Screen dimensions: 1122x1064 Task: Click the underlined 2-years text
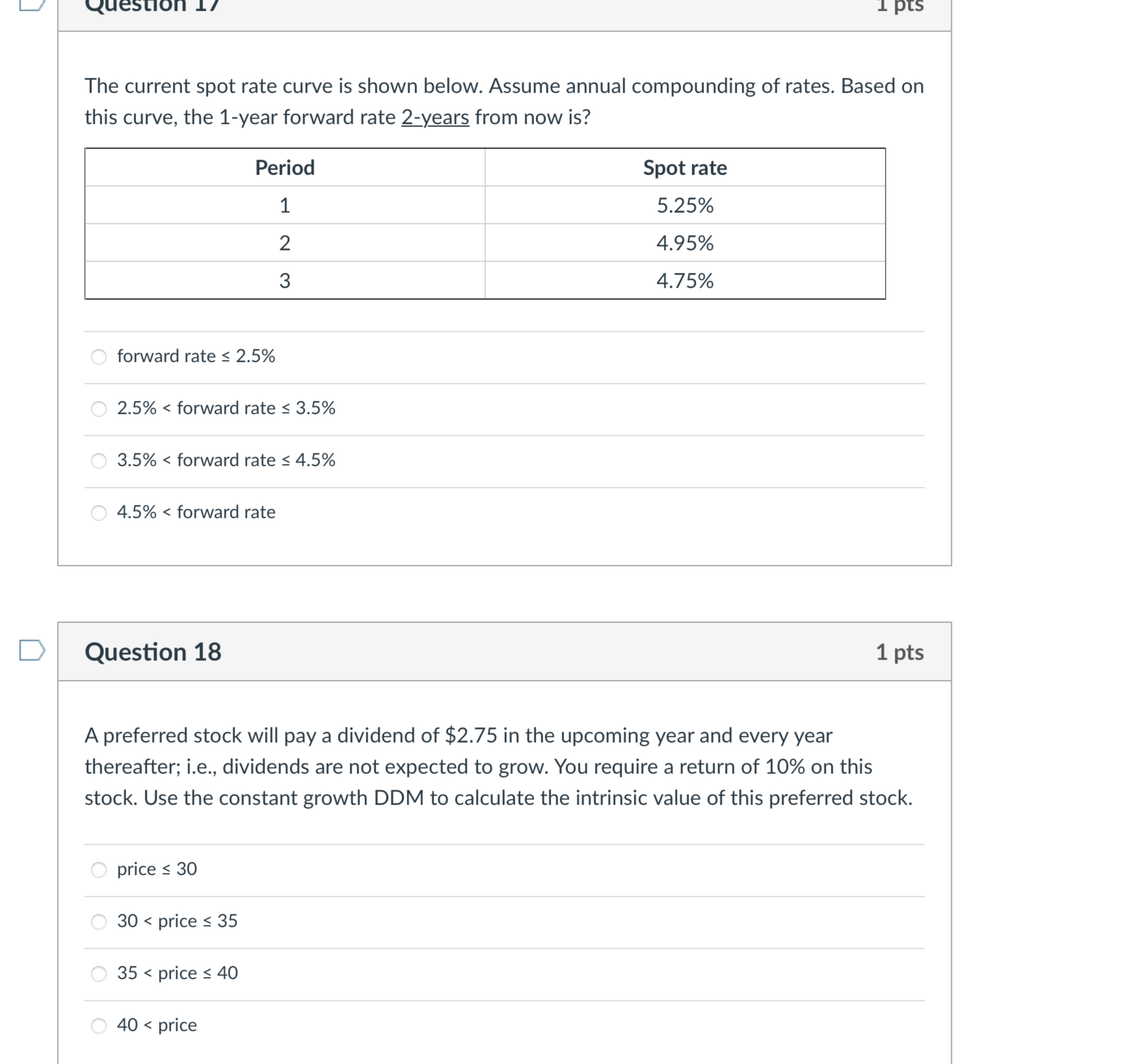pos(434,117)
